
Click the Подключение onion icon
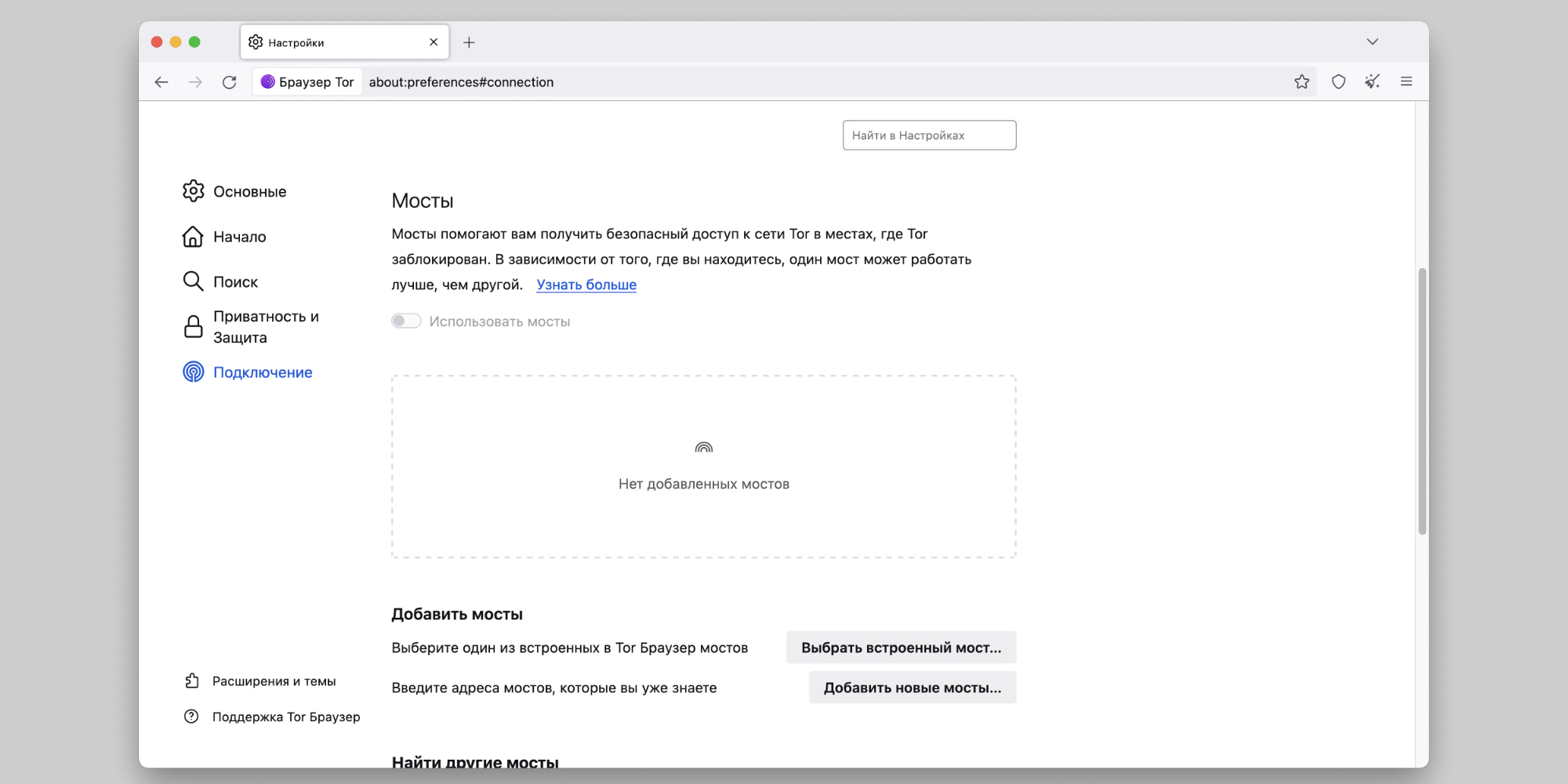pyautogui.click(x=193, y=372)
